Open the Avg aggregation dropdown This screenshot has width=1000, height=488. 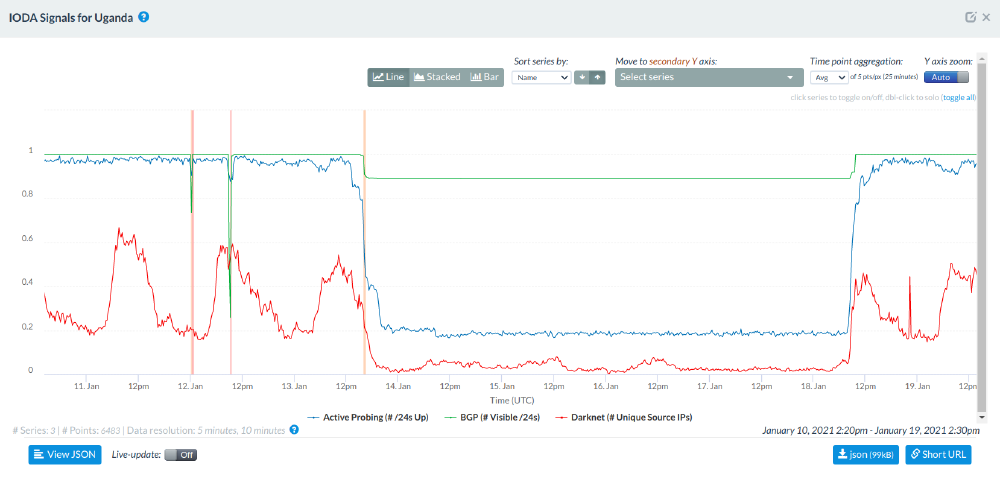tap(829, 77)
